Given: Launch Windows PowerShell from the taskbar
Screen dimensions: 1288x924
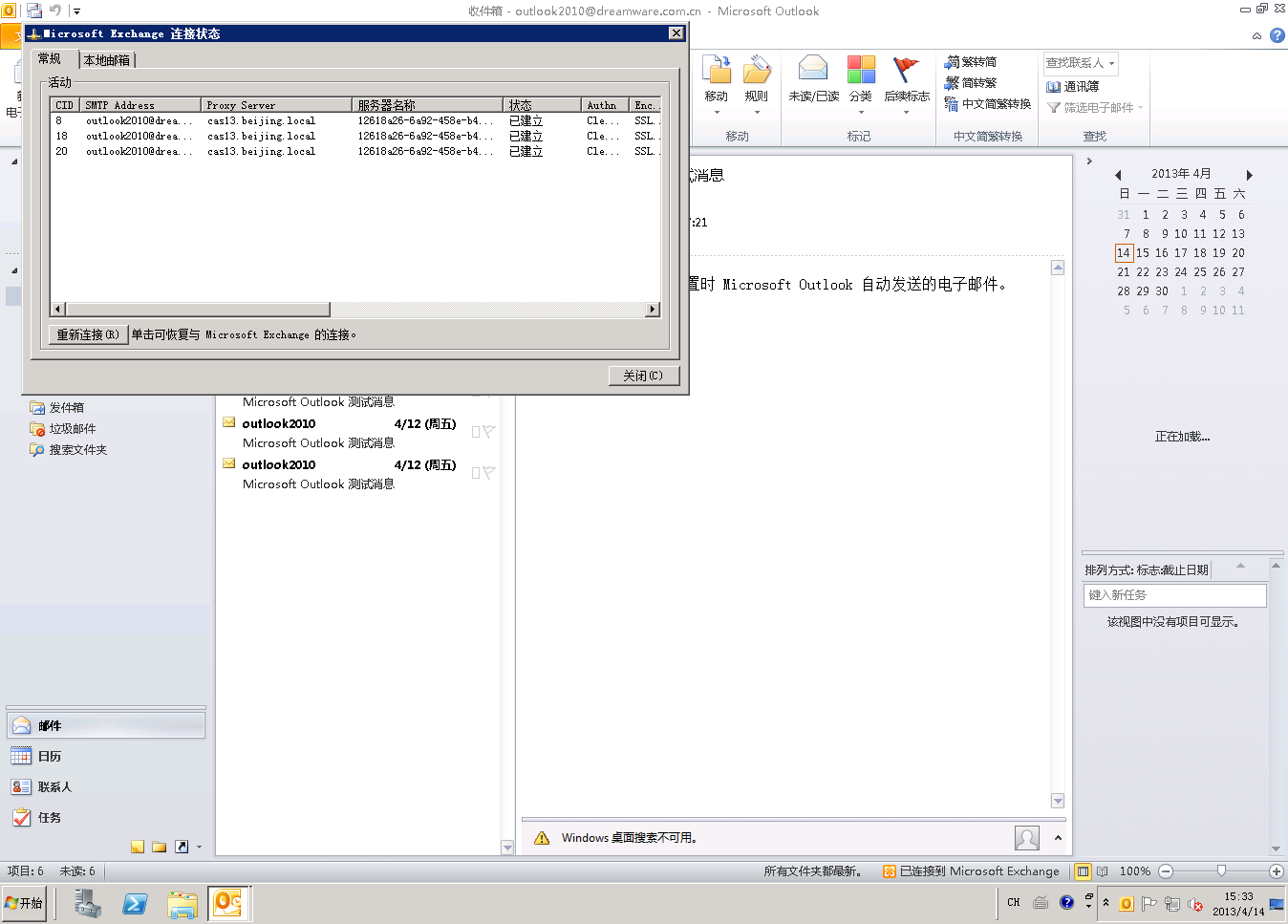Looking at the screenshot, I should [135, 903].
